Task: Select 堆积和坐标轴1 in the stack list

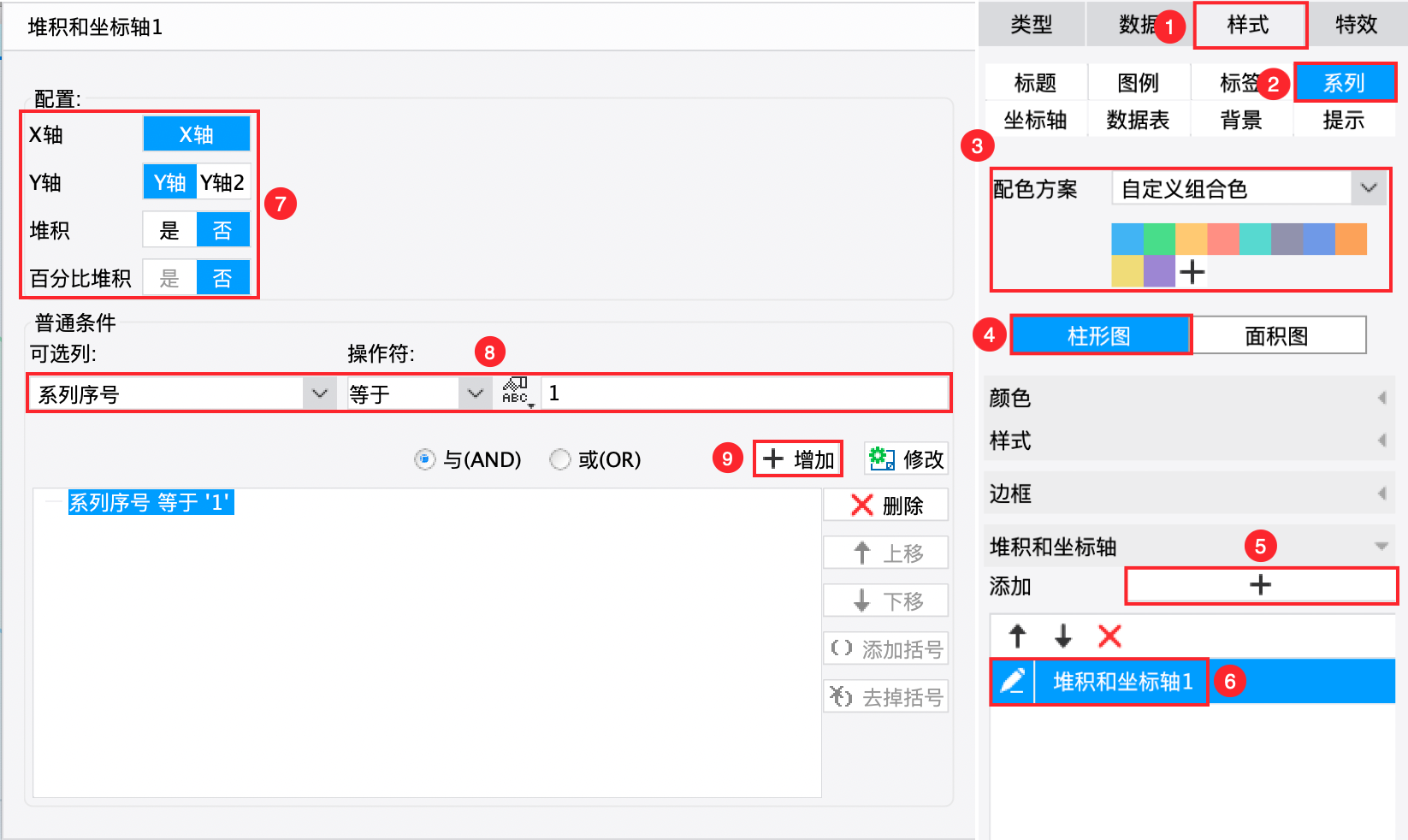Action: [x=1122, y=681]
